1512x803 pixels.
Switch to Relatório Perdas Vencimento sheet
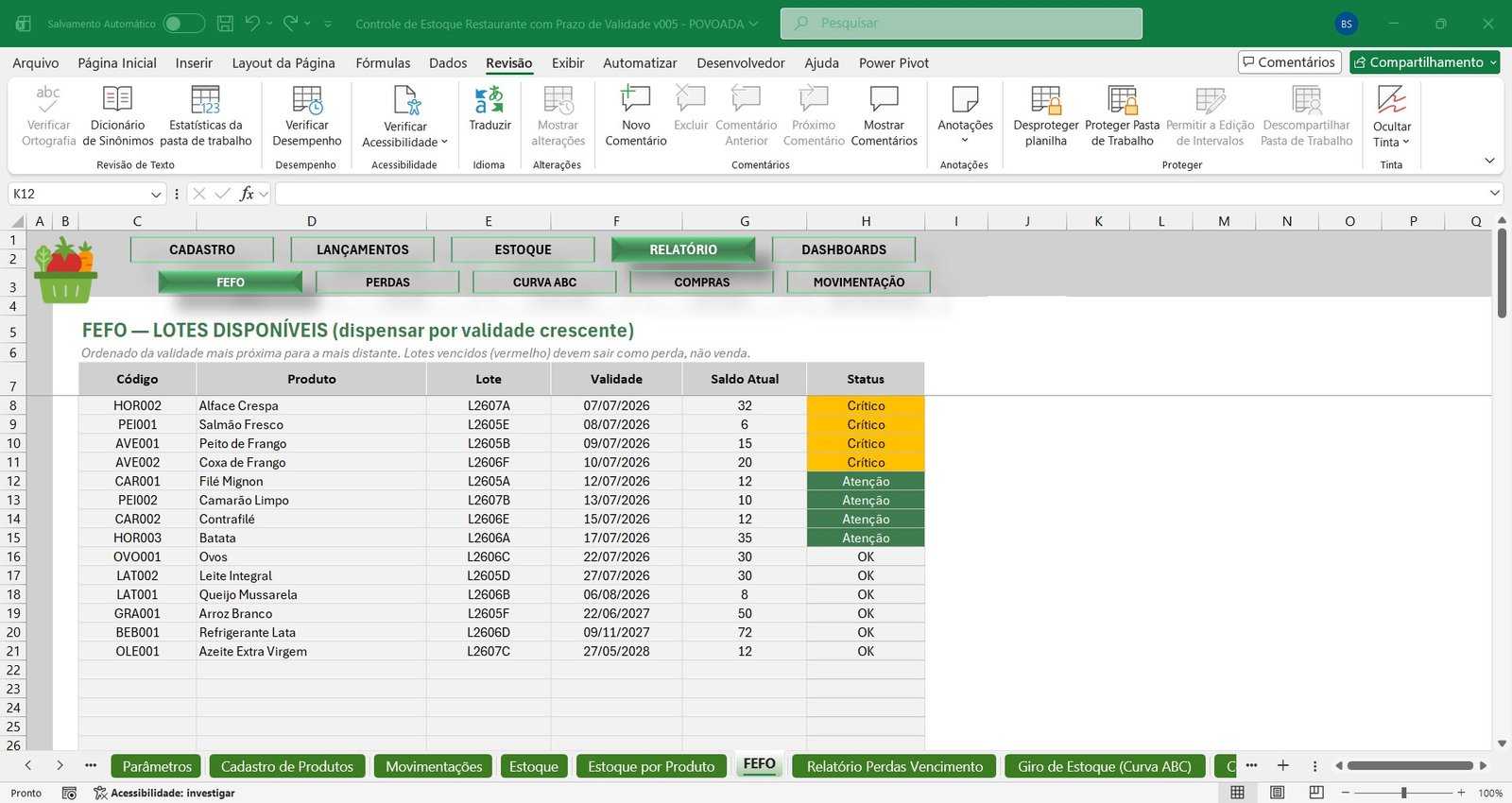coord(895,766)
